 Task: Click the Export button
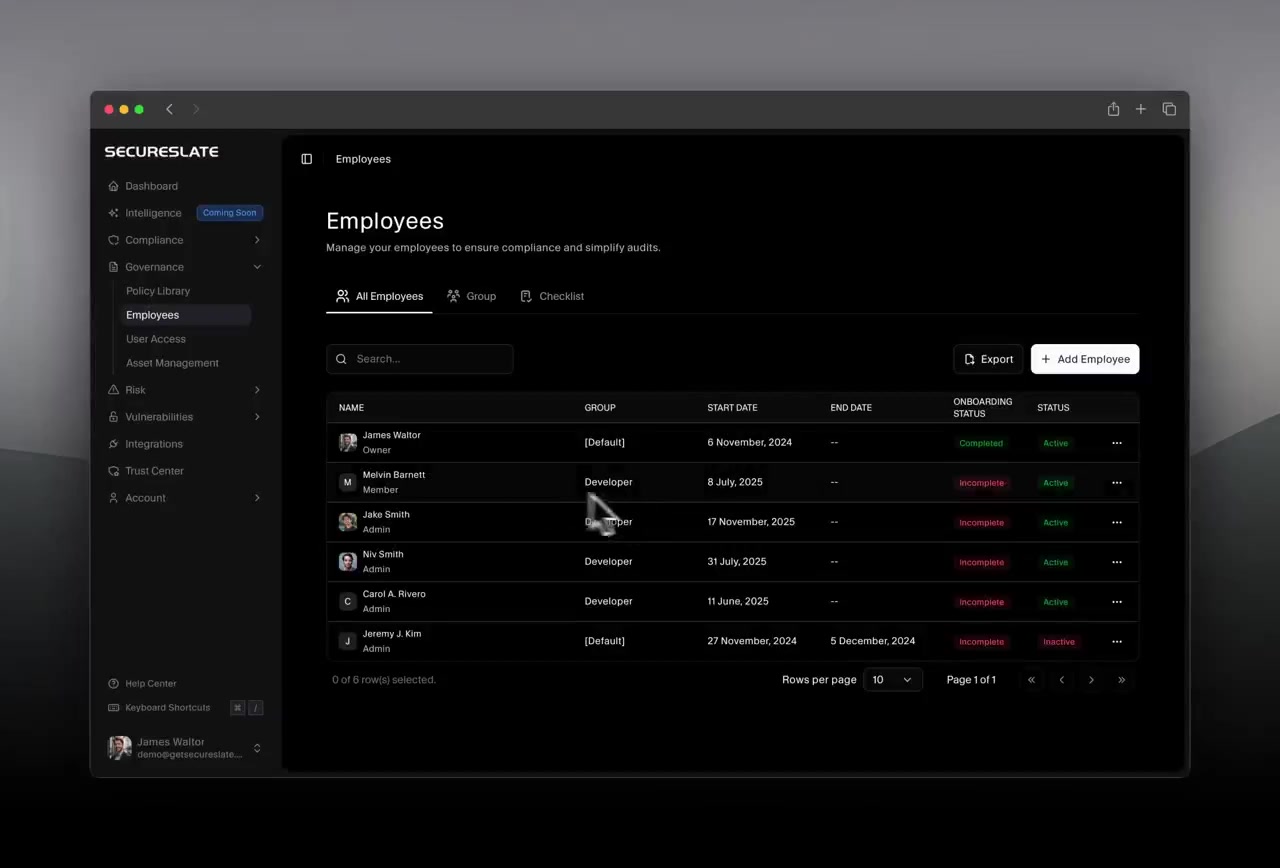(x=988, y=359)
